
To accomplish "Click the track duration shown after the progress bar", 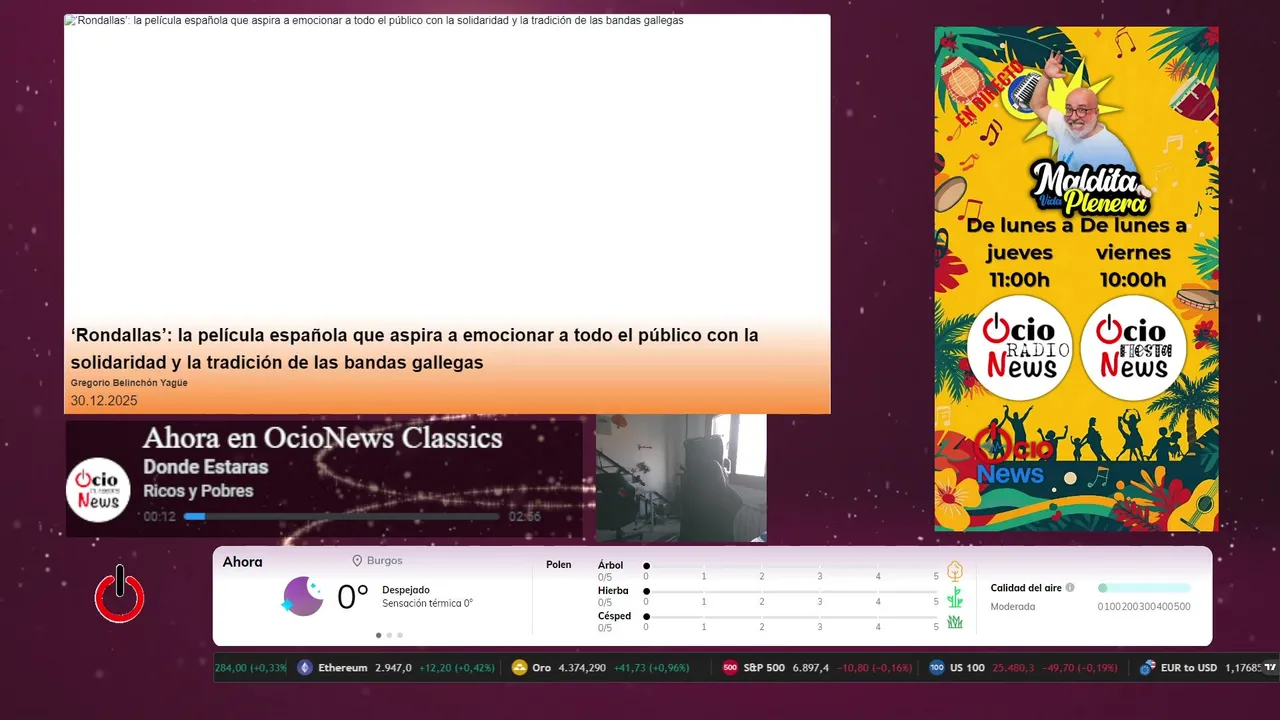I will pyautogui.click(x=525, y=517).
